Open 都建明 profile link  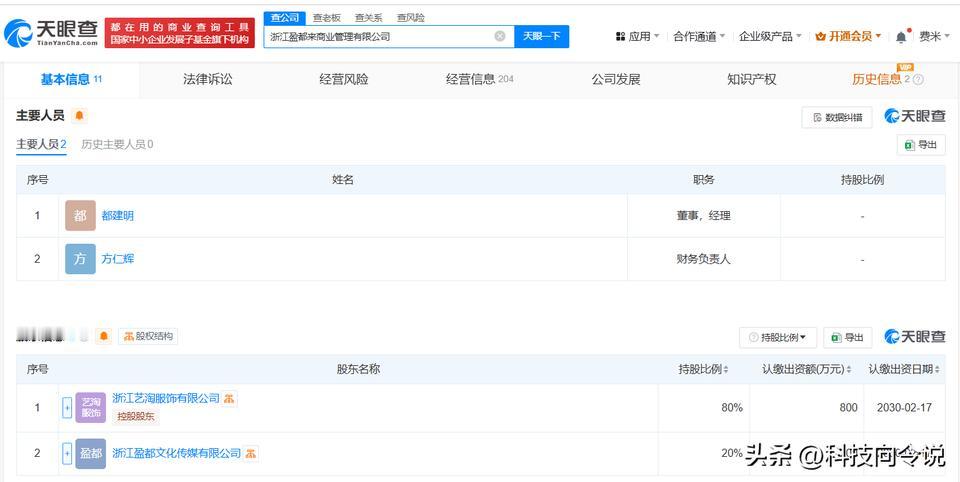click(118, 216)
